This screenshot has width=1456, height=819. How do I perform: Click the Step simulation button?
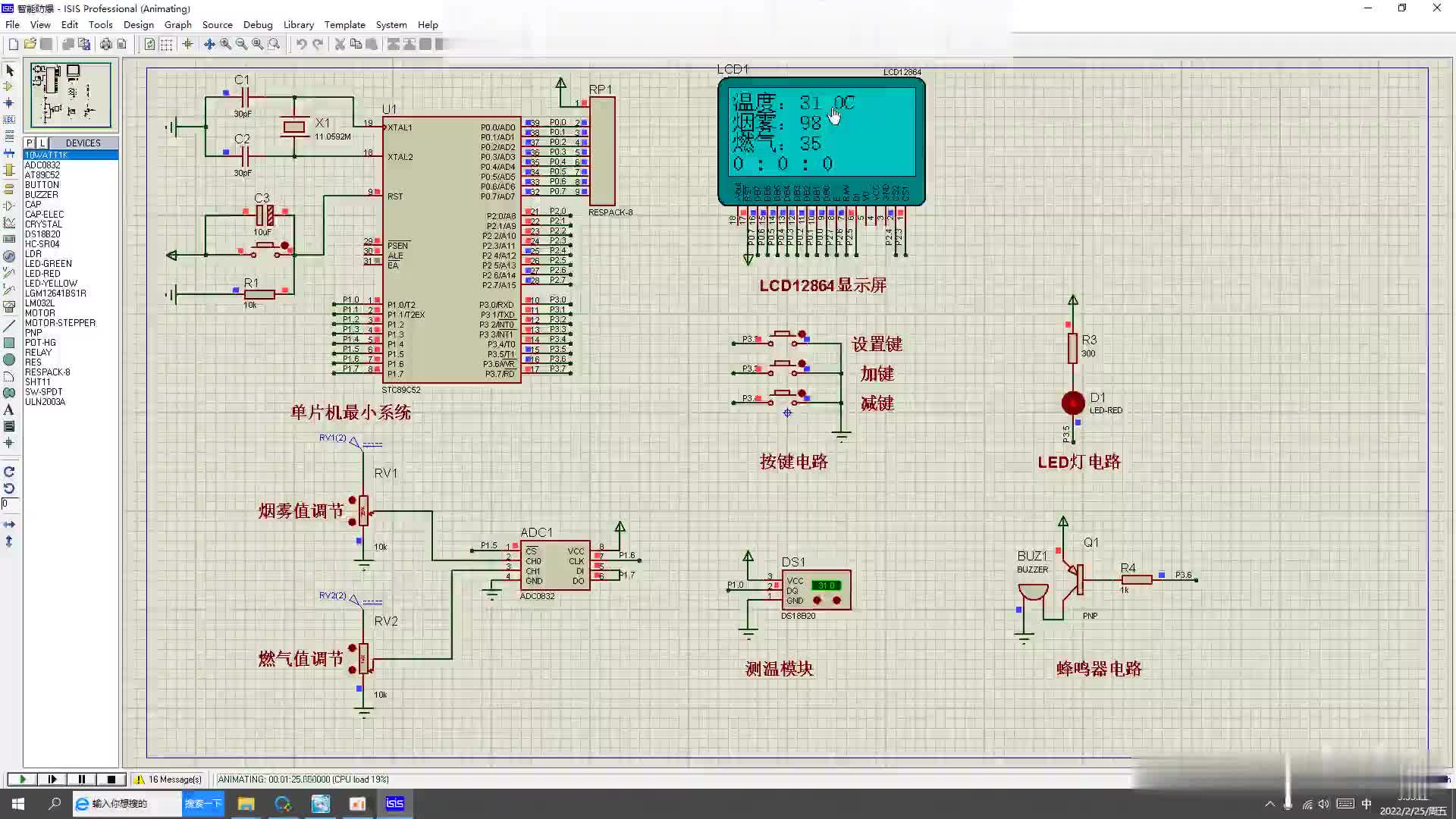[52, 779]
